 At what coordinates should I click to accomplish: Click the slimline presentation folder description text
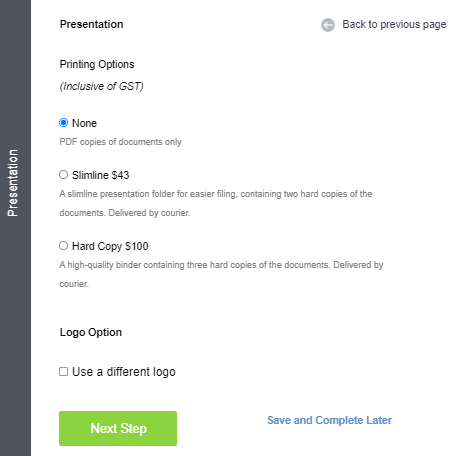pyautogui.click(x=216, y=203)
